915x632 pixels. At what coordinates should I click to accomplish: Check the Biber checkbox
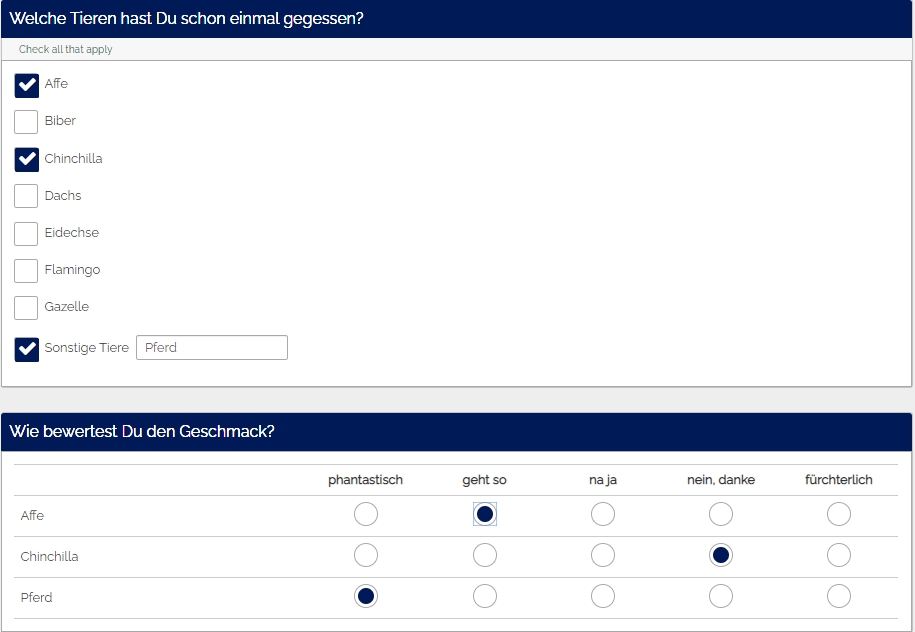point(27,122)
